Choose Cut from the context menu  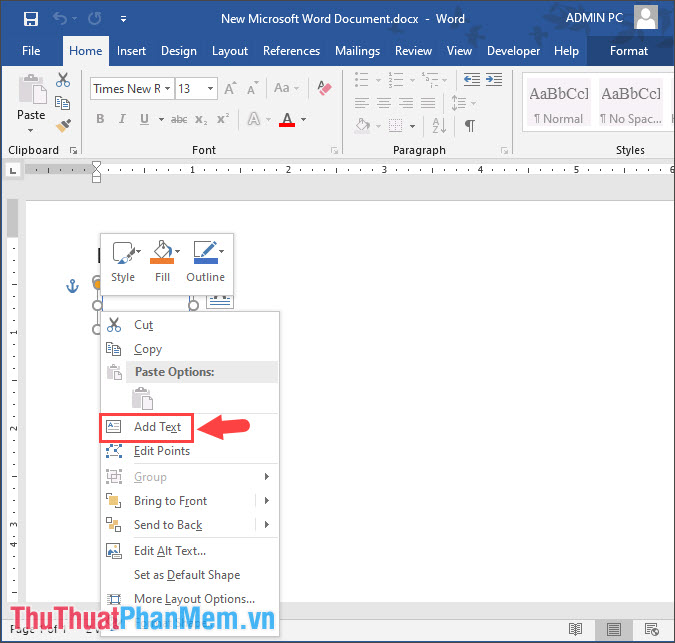pyautogui.click(x=190, y=325)
